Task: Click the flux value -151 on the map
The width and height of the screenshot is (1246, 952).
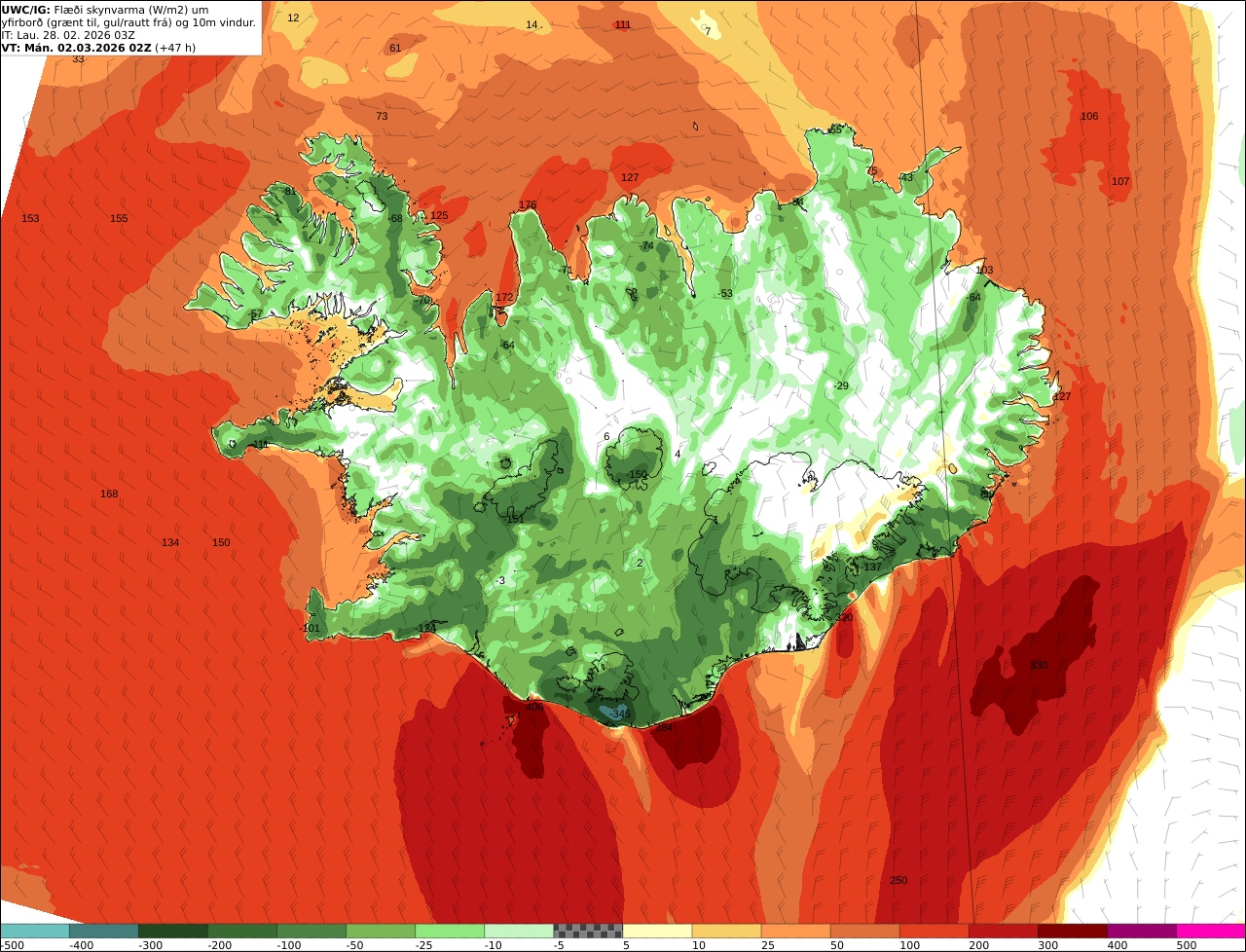Action: (x=514, y=519)
